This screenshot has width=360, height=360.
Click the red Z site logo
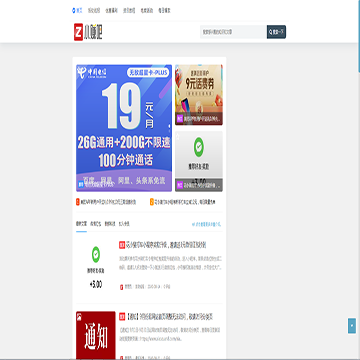(78, 33)
